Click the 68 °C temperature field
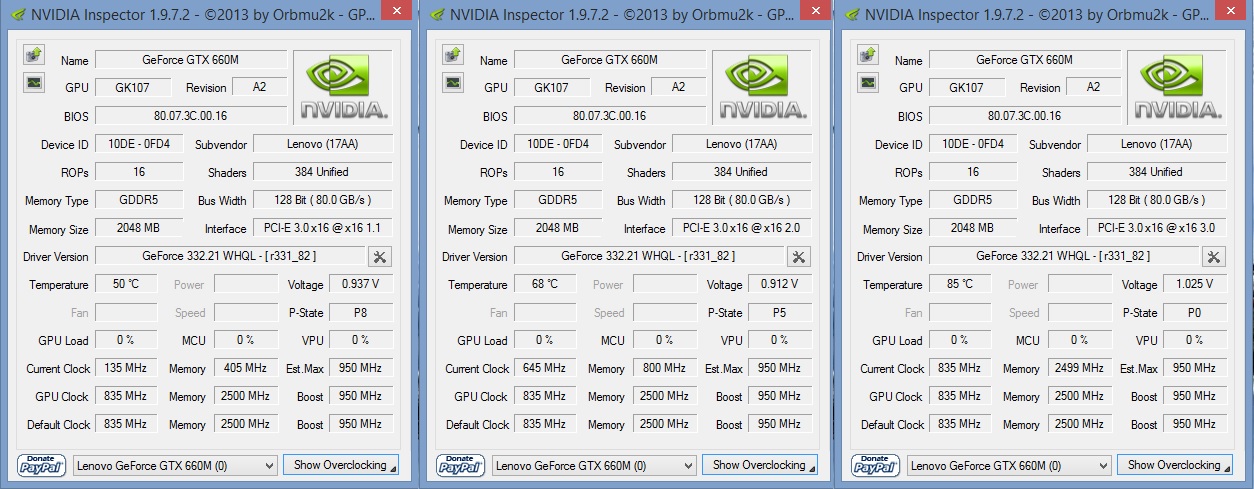Screen dimensions: 1254x489 pos(545,285)
